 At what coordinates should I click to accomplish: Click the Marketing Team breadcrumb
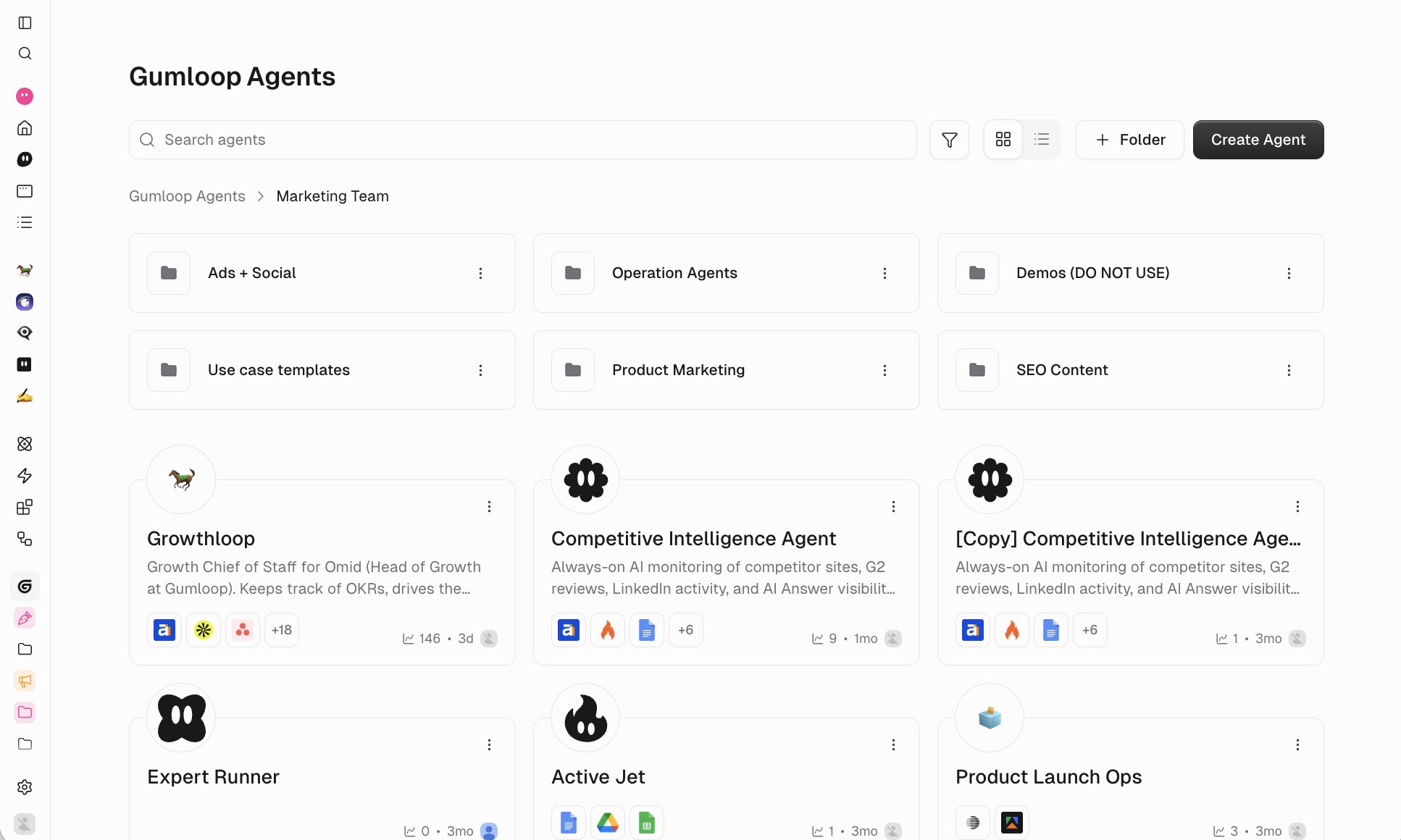point(333,196)
